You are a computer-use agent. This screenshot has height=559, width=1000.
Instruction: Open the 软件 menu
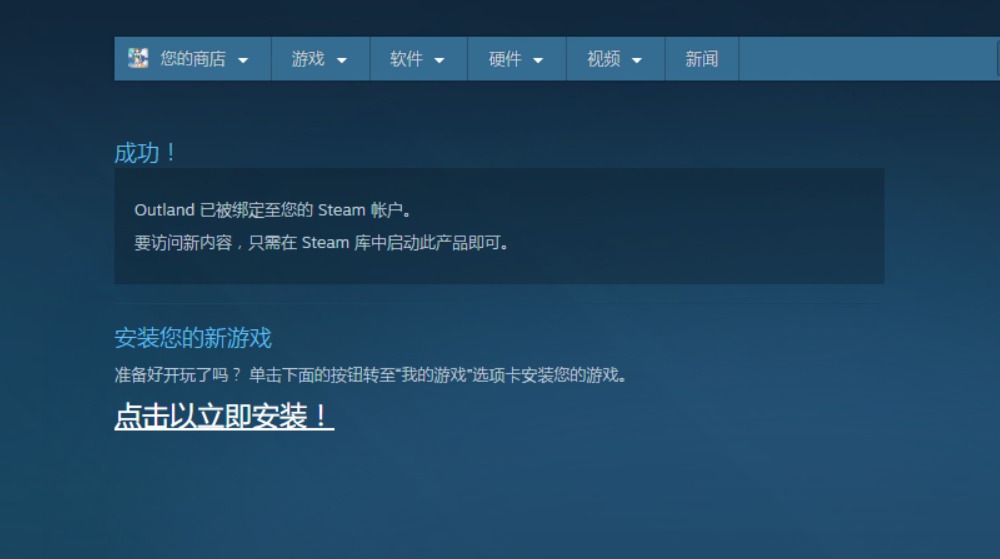(418, 59)
